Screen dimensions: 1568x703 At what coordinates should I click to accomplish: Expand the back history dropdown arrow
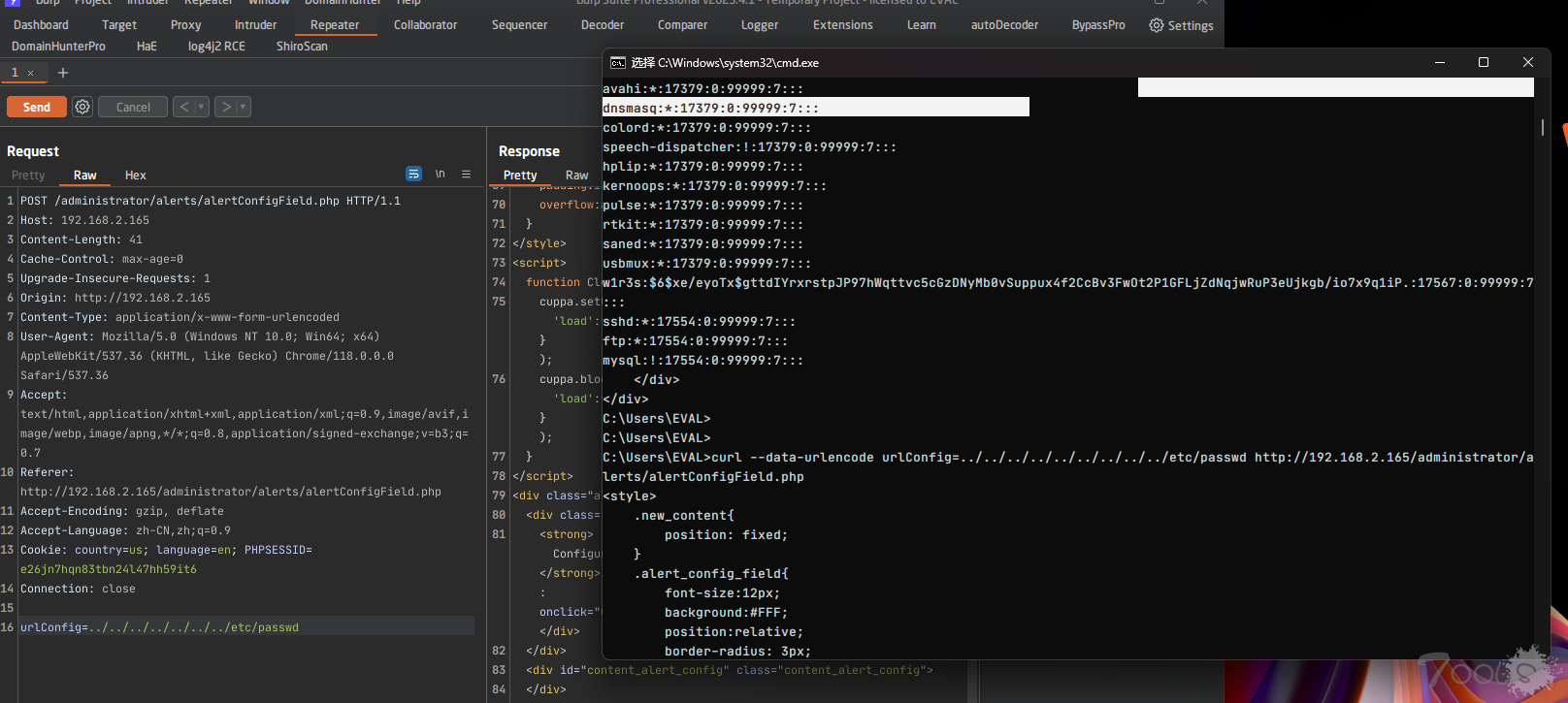(202, 107)
